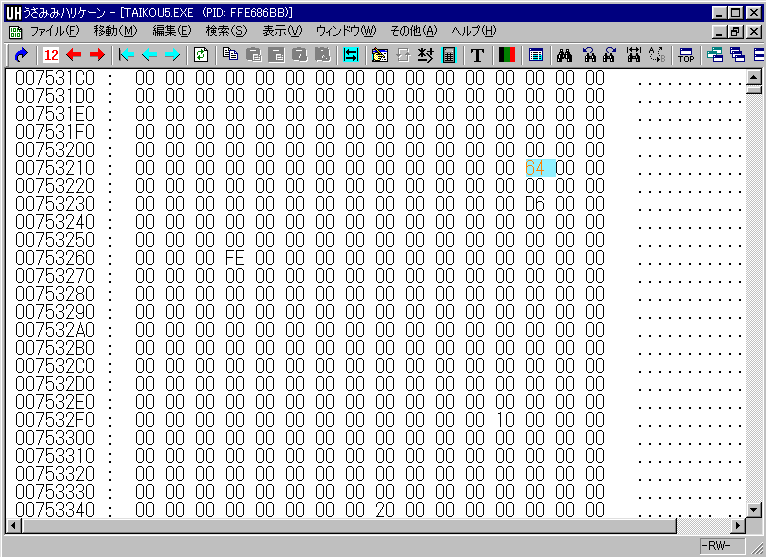This screenshot has width=766, height=557.
Task: Click the blue curved jump arrow icon
Action: click(x=19, y=55)
